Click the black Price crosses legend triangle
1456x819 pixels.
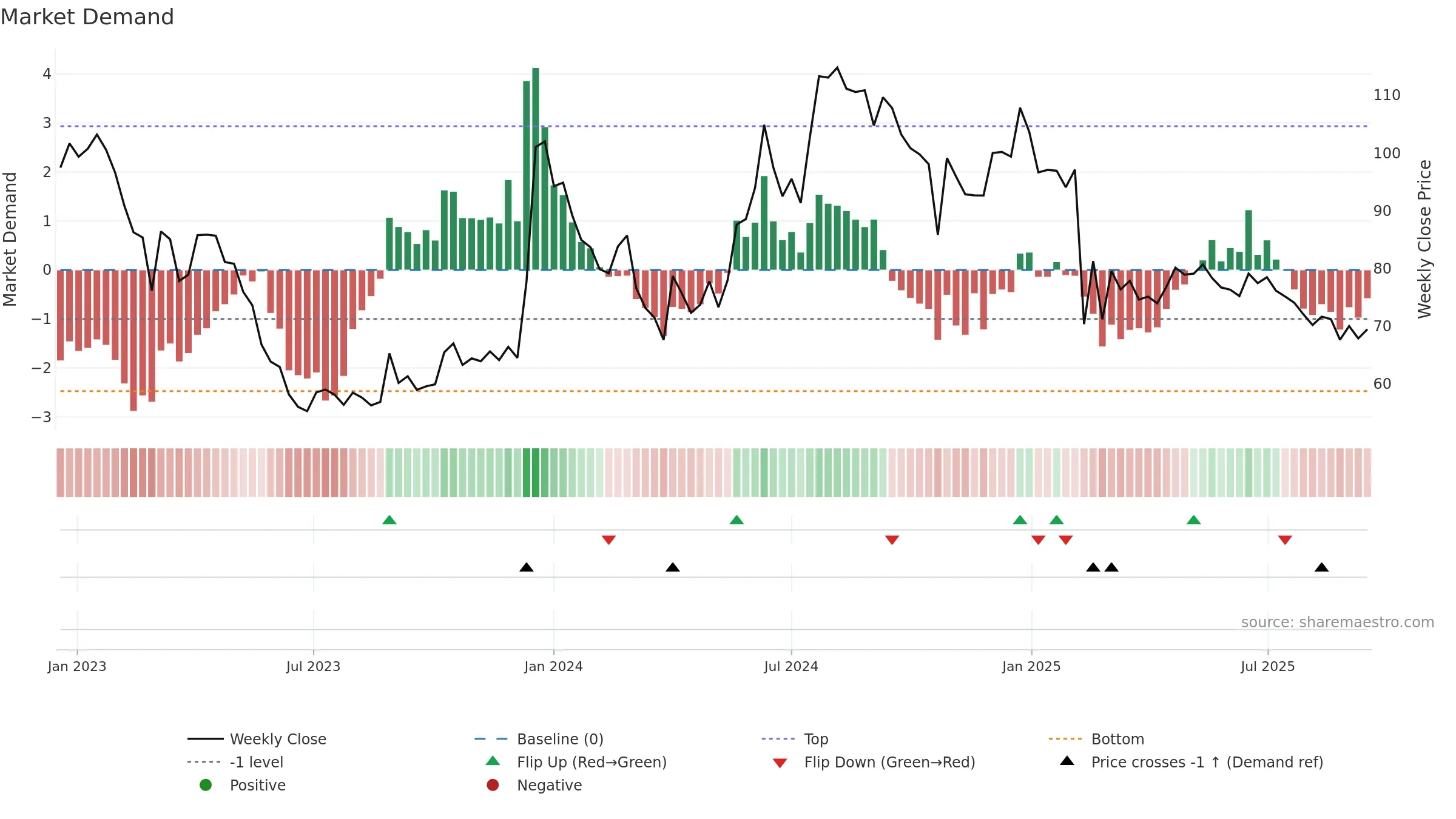(1067, 761)
